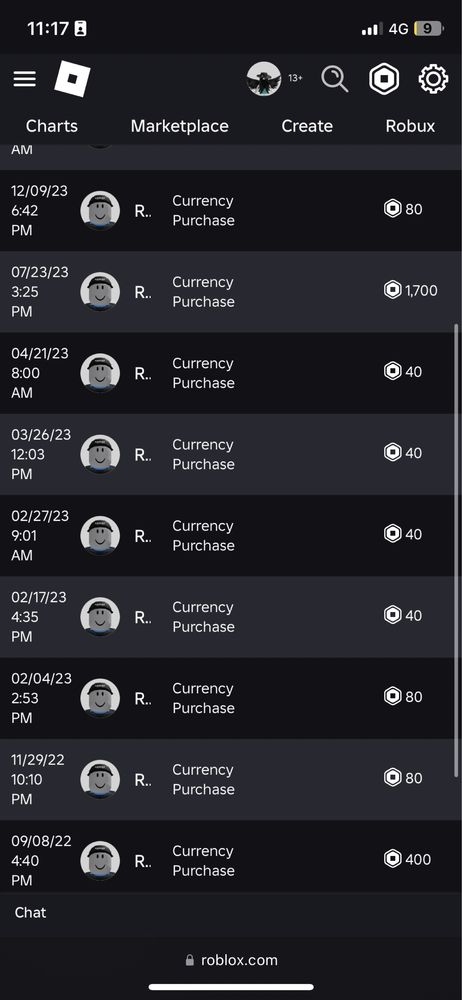This screenshot has height=1000, width=462.
Task: Tap the R.. username on 02/04/23 row
Action: pos(143,698)
